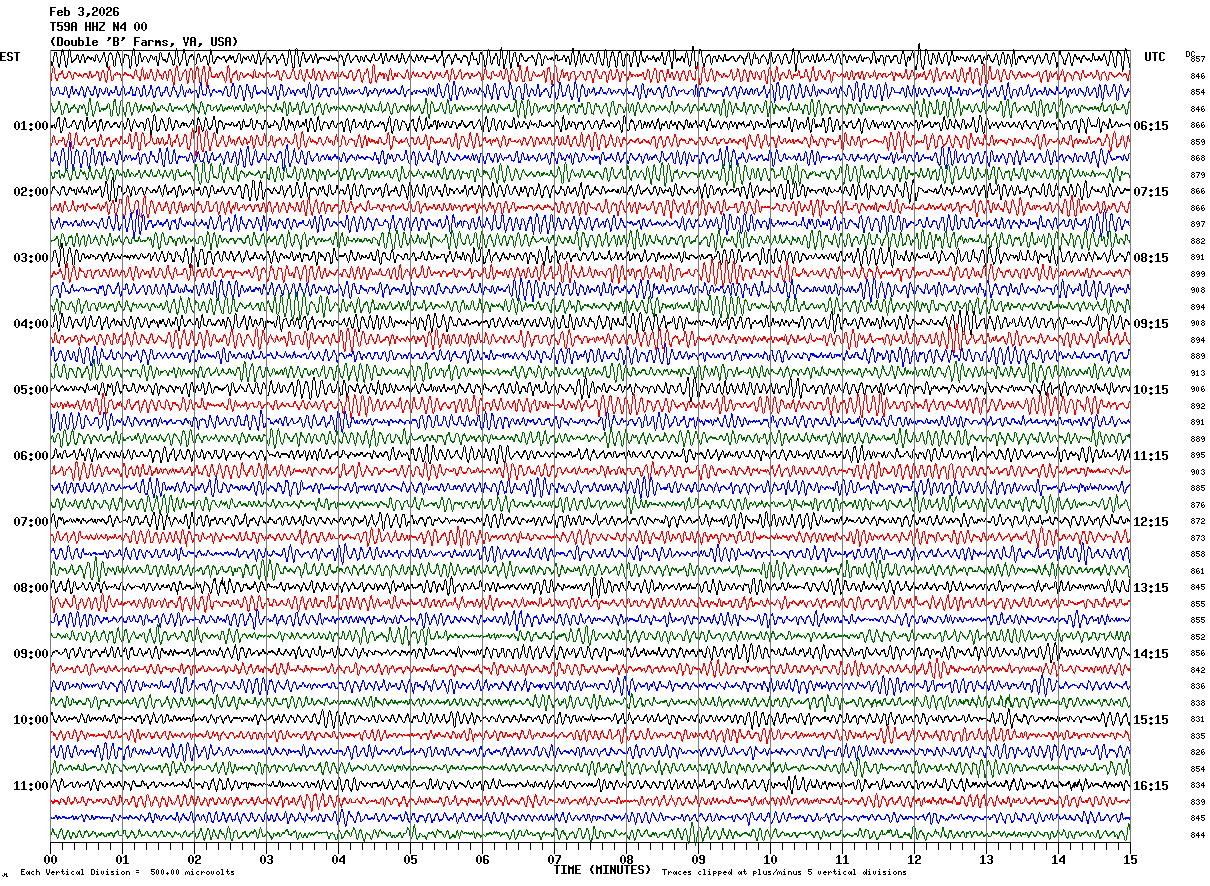1210x886 pixels.
Task: Select the "14" minute tick on the bottom axis
Action: click(x=1058, y=859)
